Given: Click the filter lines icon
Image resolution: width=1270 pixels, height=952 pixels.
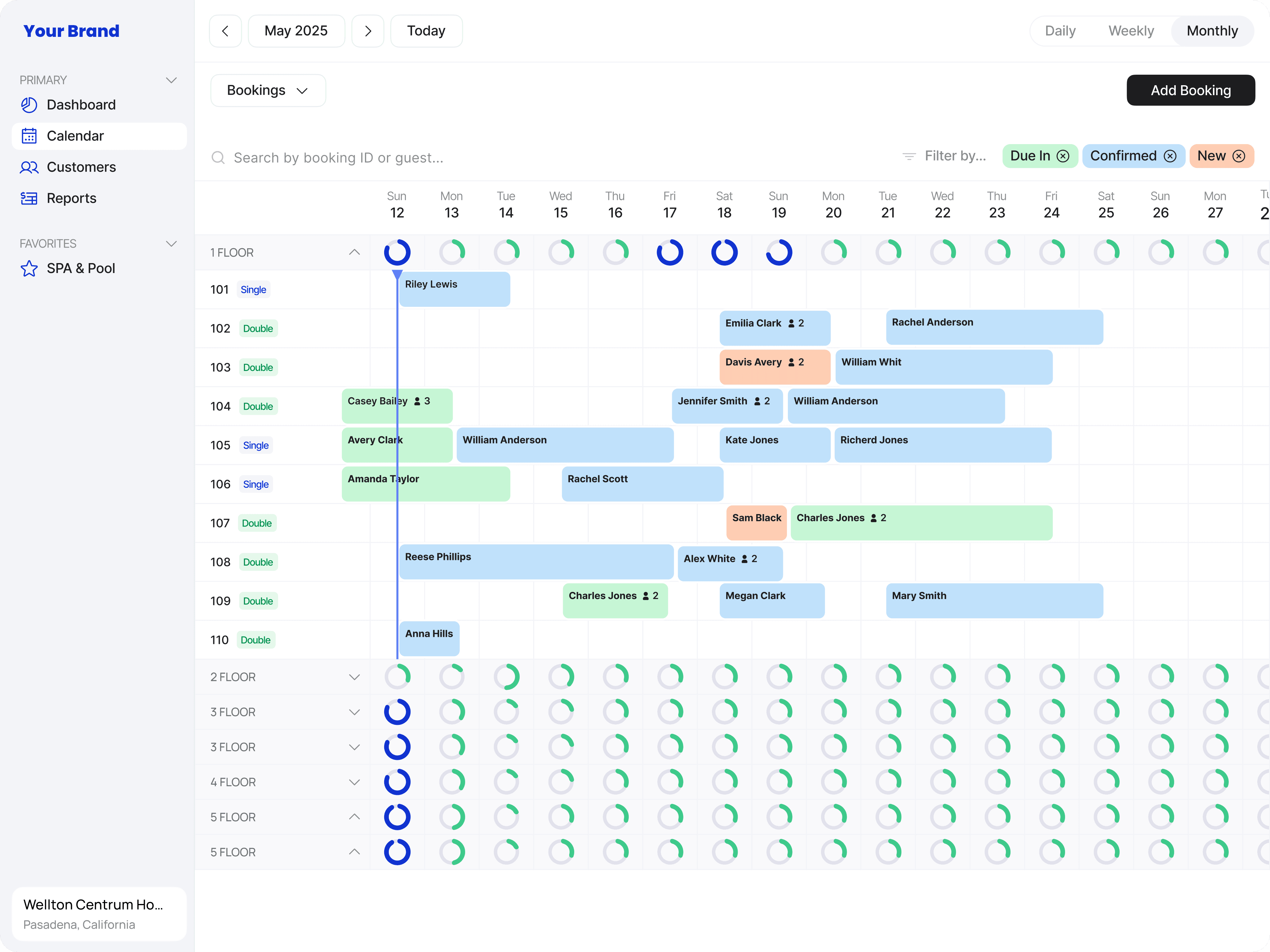Looking at the screenshot, I should point(909,156).
